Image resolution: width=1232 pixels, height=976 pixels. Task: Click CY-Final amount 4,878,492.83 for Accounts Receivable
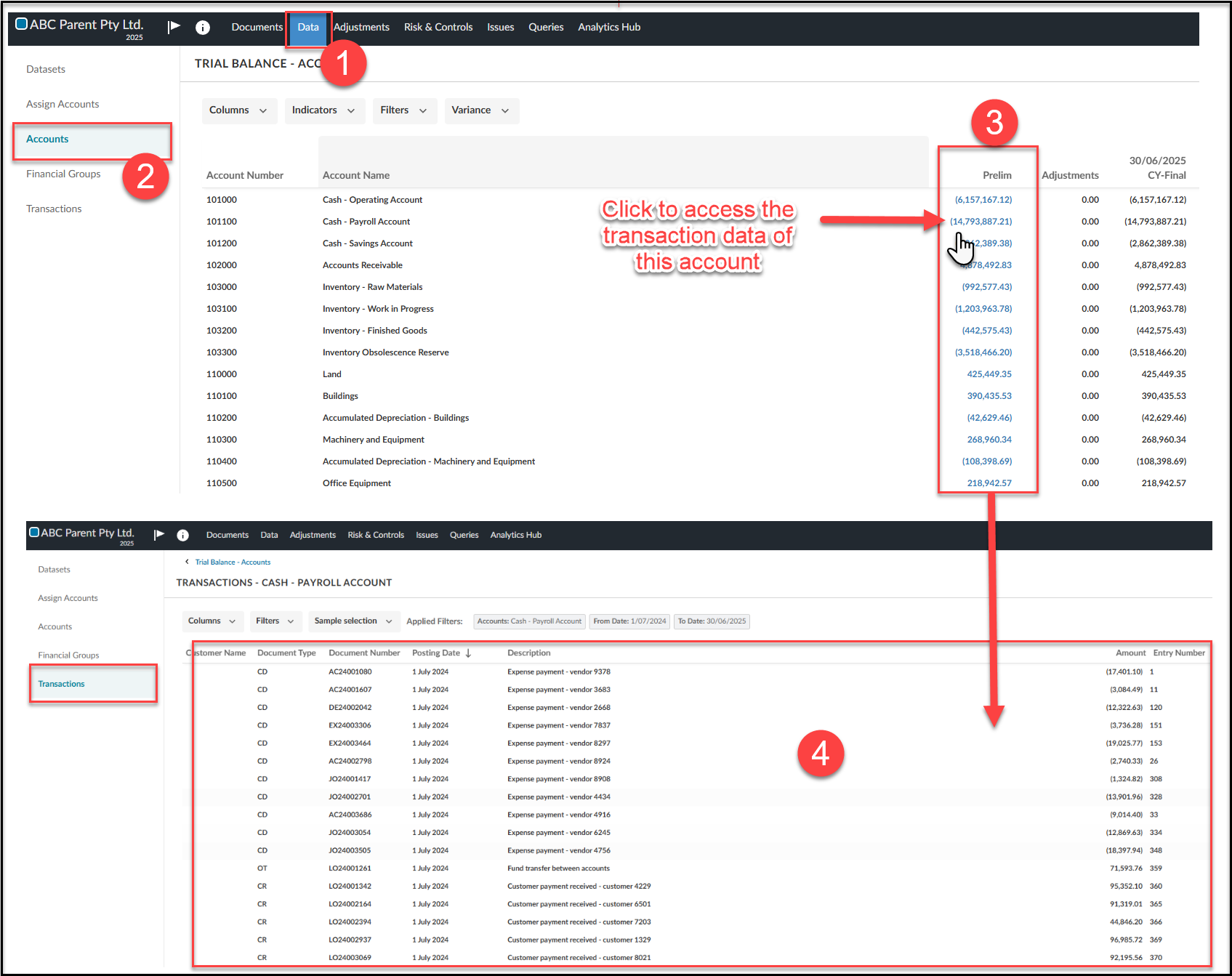(x=1160, y=265)
